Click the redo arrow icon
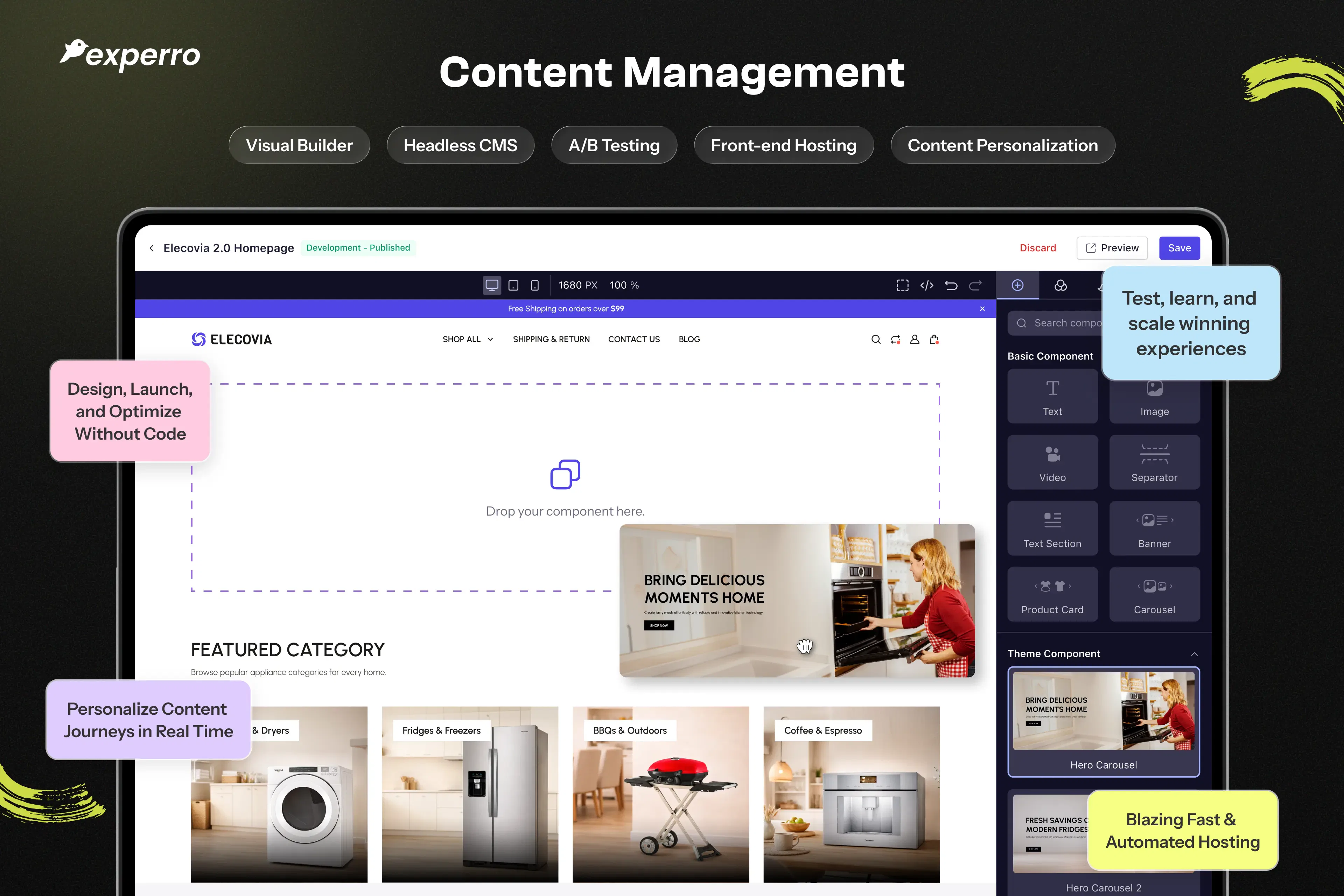Viewport: 1344px width, 896px height. (x=975, y=285)
